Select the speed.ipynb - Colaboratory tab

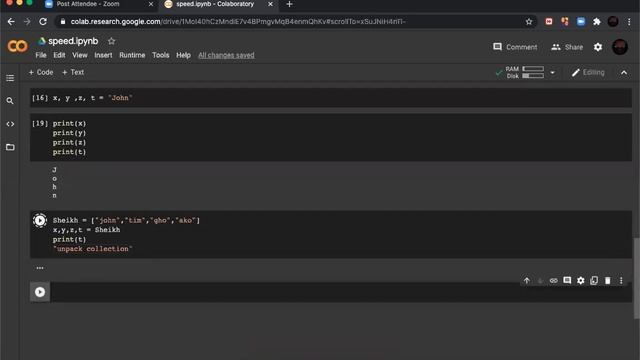(x=215, y=4)
